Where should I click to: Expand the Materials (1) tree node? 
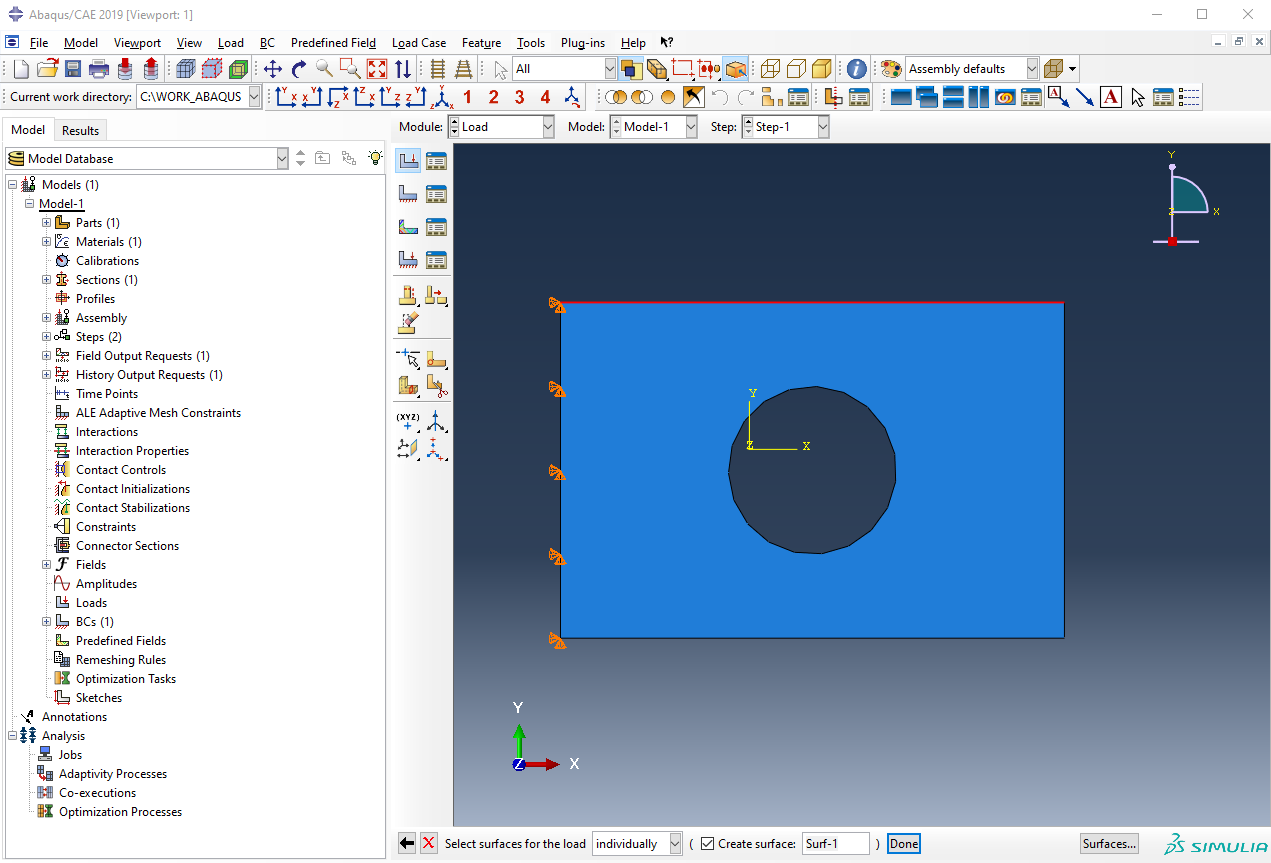(46, 242)
